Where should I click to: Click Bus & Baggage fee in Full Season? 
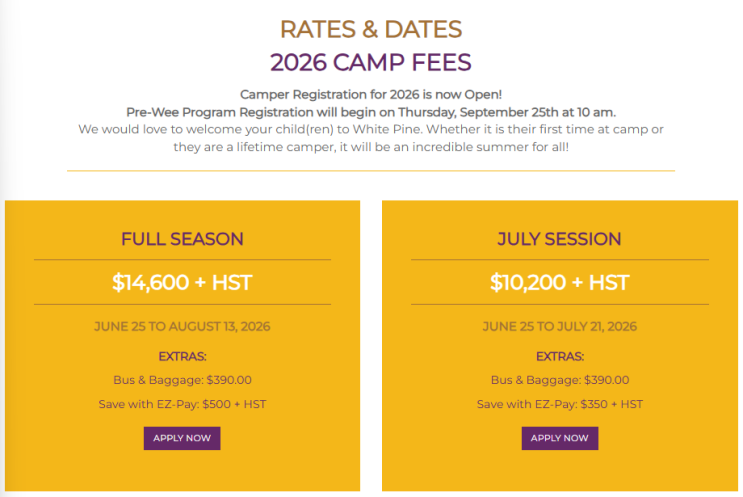pyautogui.click(x=182, y=380)
